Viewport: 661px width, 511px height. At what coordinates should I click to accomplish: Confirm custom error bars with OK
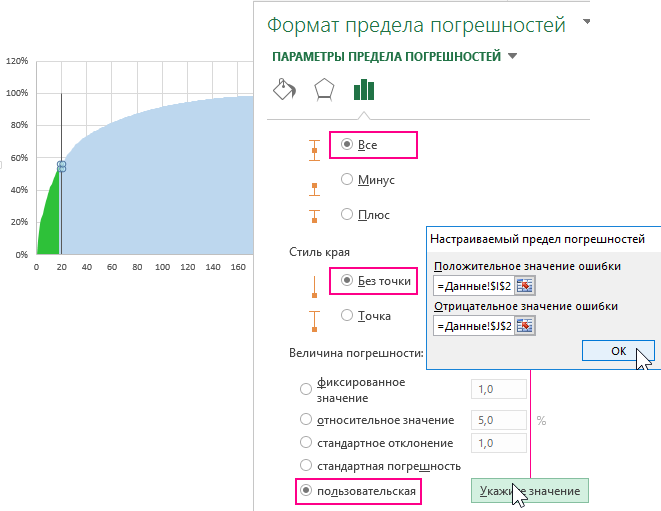coord(618,351)
